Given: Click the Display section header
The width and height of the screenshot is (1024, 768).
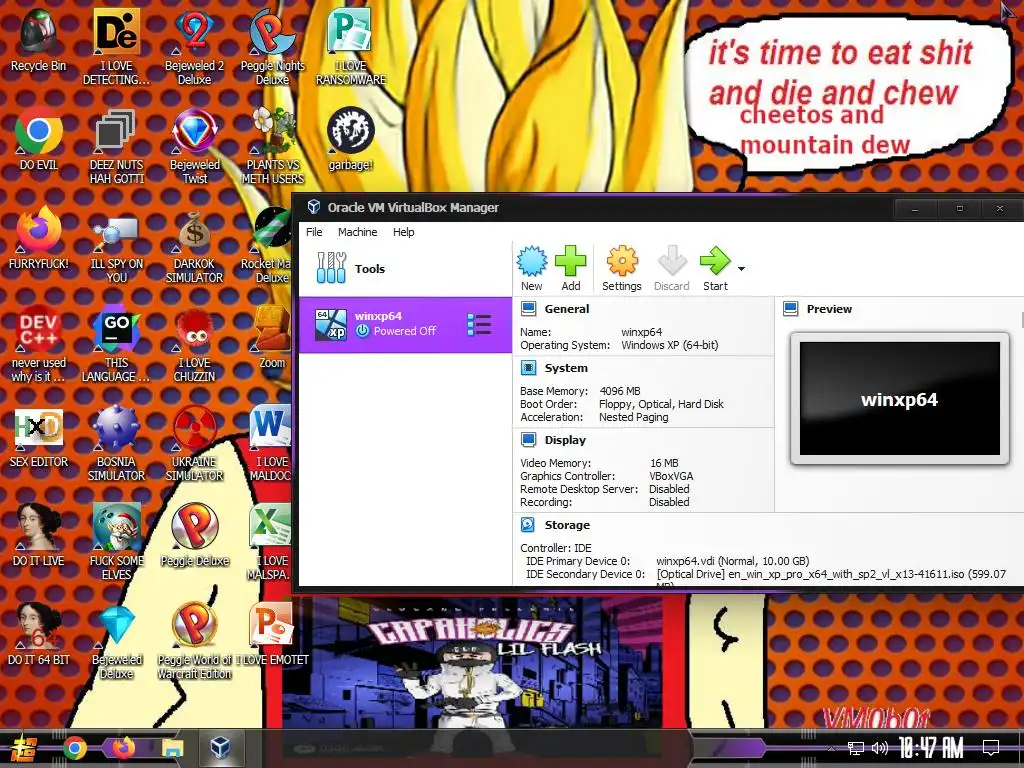Looking at the screenshot, I should pos(565,440).
